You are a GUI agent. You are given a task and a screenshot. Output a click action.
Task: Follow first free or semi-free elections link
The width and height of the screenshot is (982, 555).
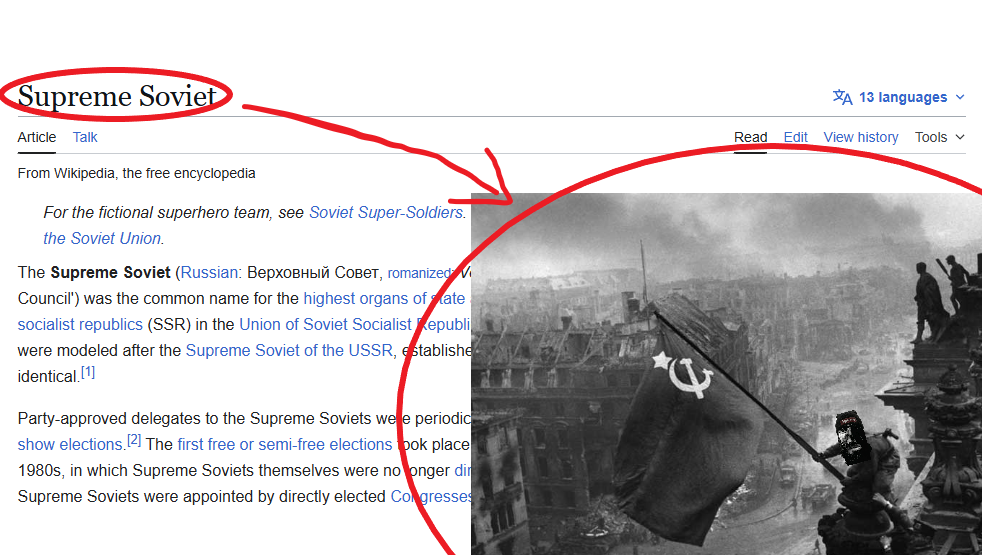(285, 444)
